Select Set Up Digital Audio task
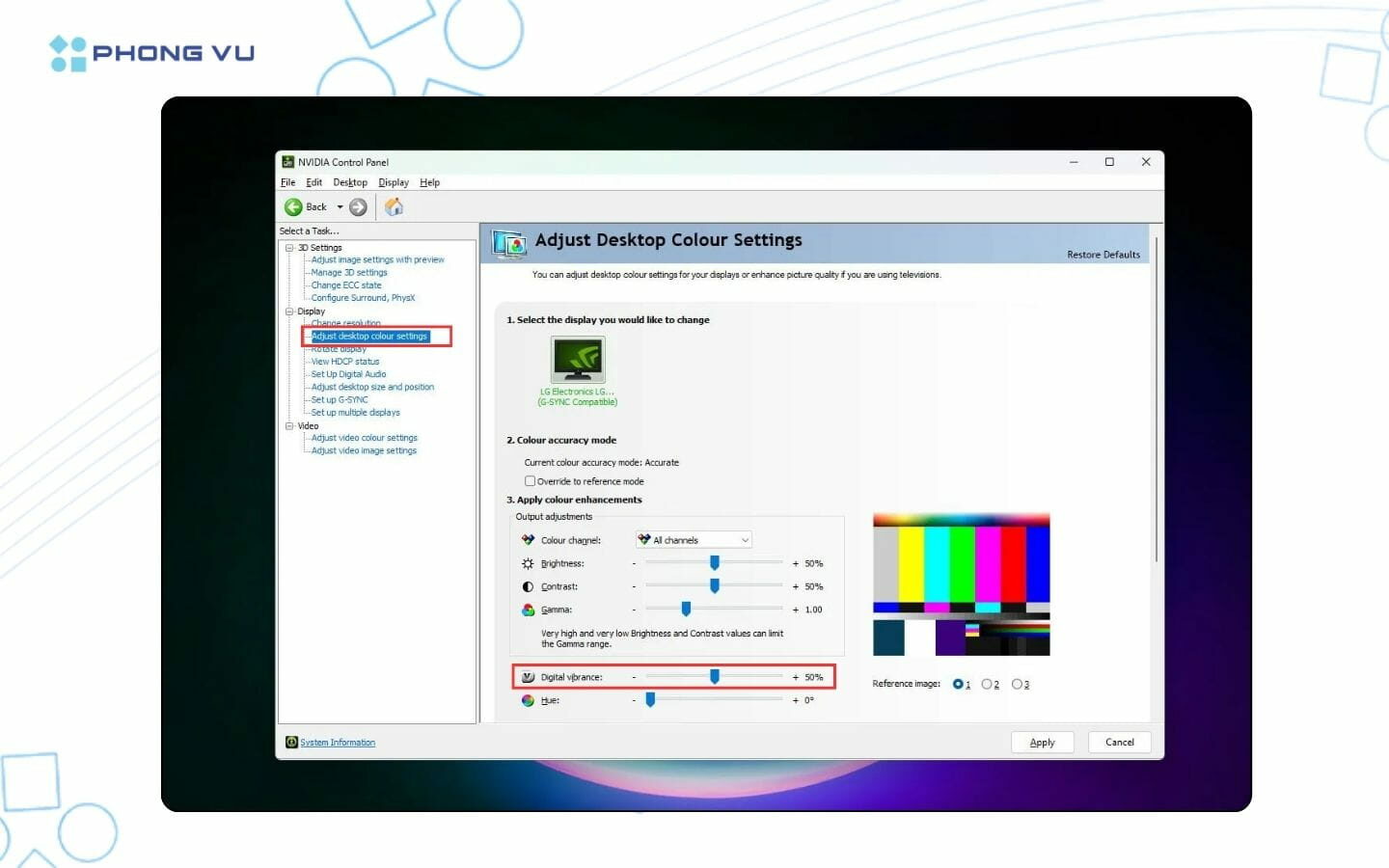The image size is (1389, 868). click(348, 374)
